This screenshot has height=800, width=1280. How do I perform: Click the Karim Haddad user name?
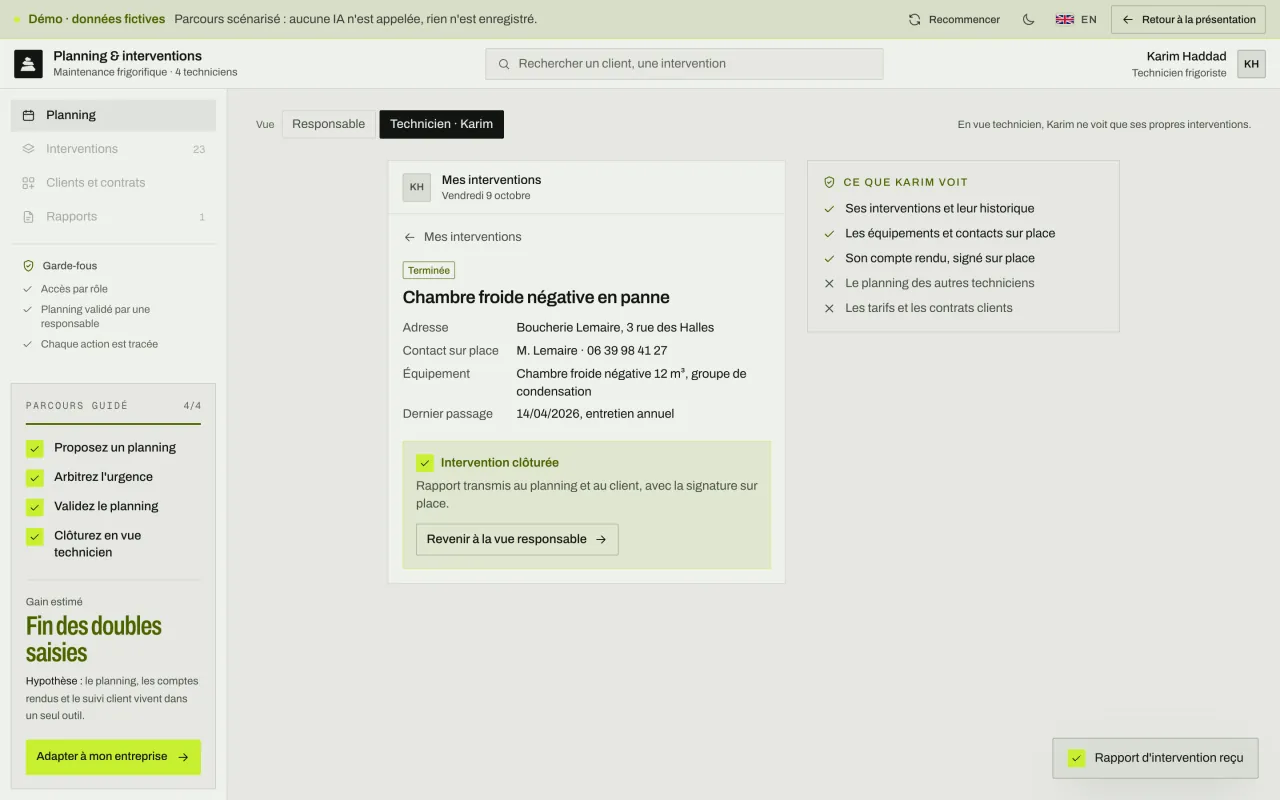pyautogui.click(x=1186, y=56)
